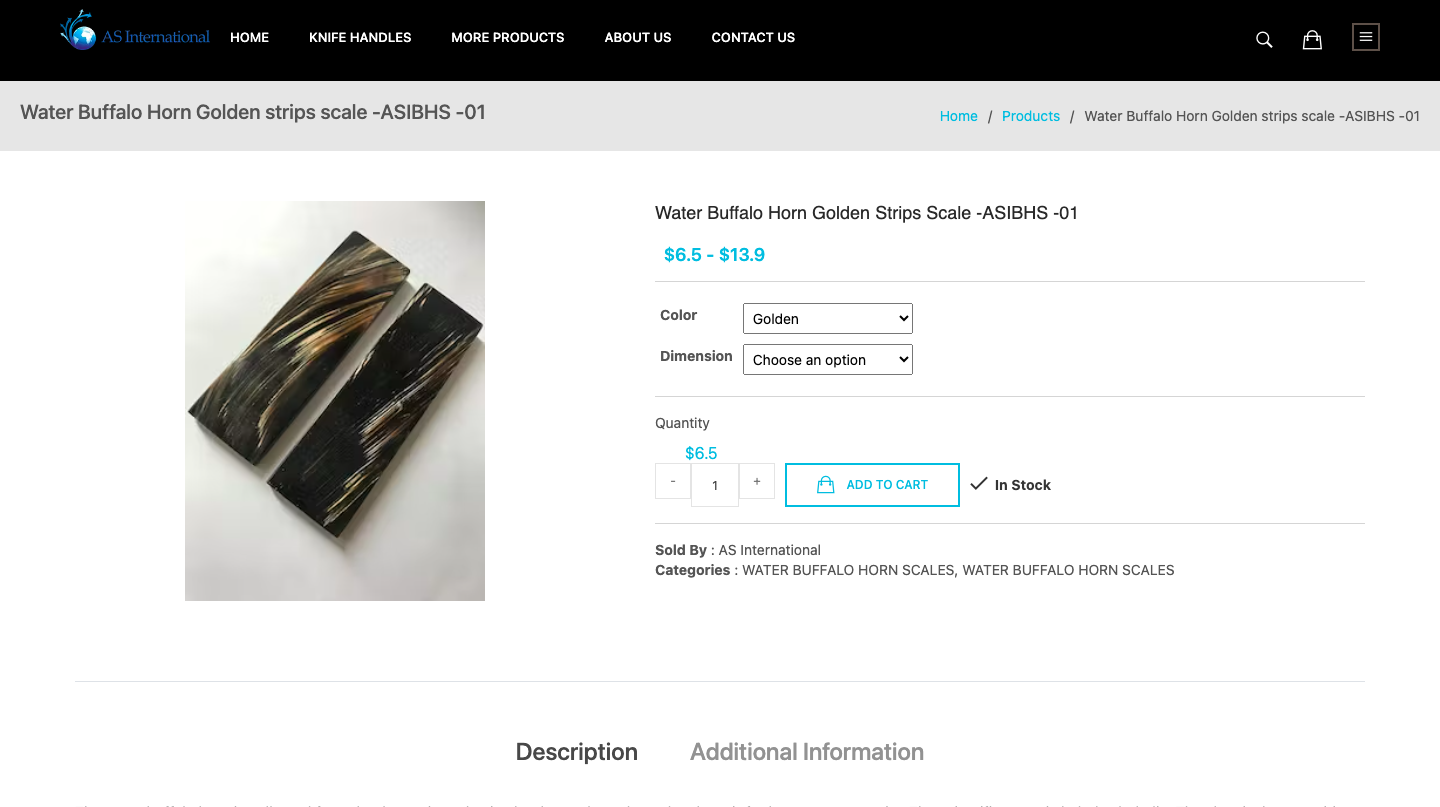
Task: Switch to the Additional Information tab
Action: coord(807,752)
